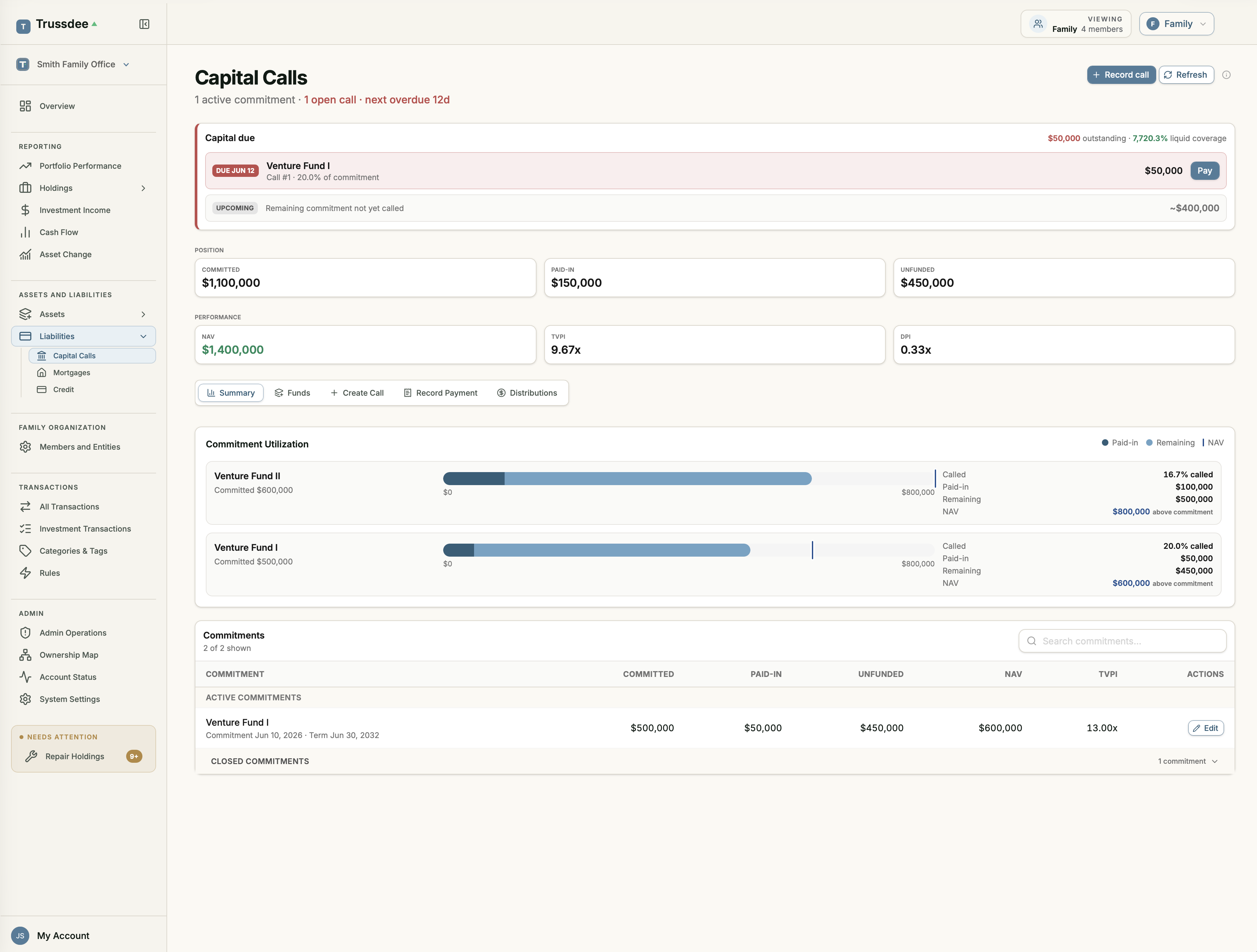Click the Liabilities card icon
1257x952 pixels.
click(25, 337)
